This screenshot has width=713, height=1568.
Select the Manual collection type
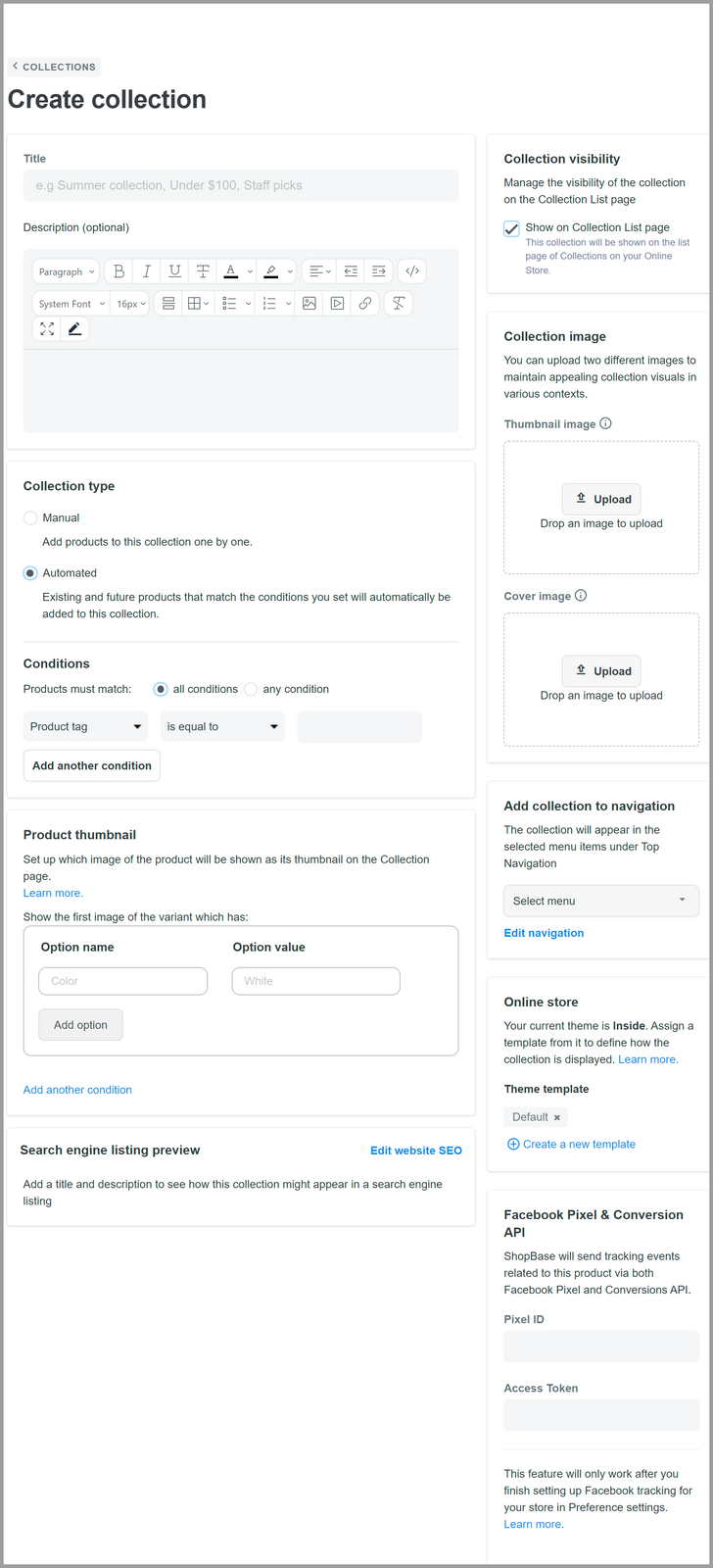click(30, 517)
